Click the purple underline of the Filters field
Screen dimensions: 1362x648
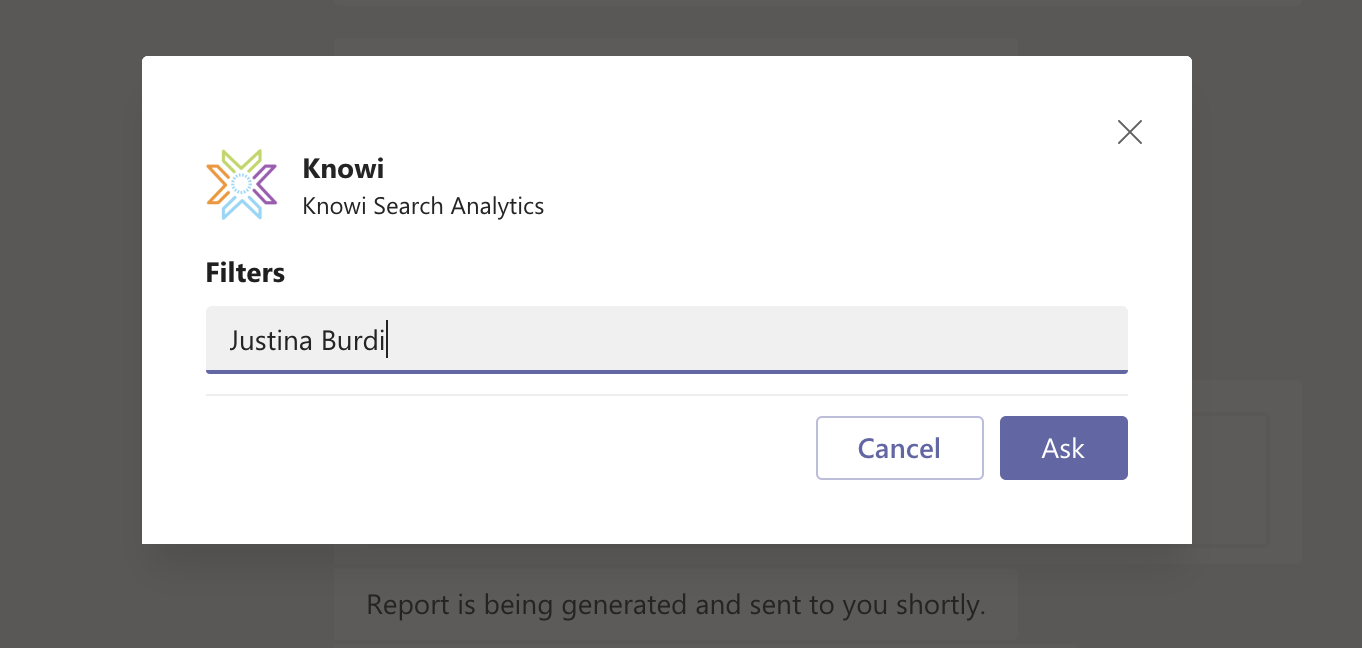[x=666, y=372]
